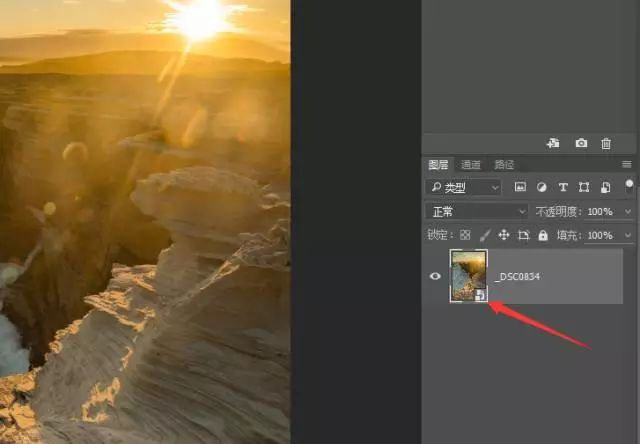Toggle lock all padlock icon
The image size is (640, 444).
coord(543,235)
